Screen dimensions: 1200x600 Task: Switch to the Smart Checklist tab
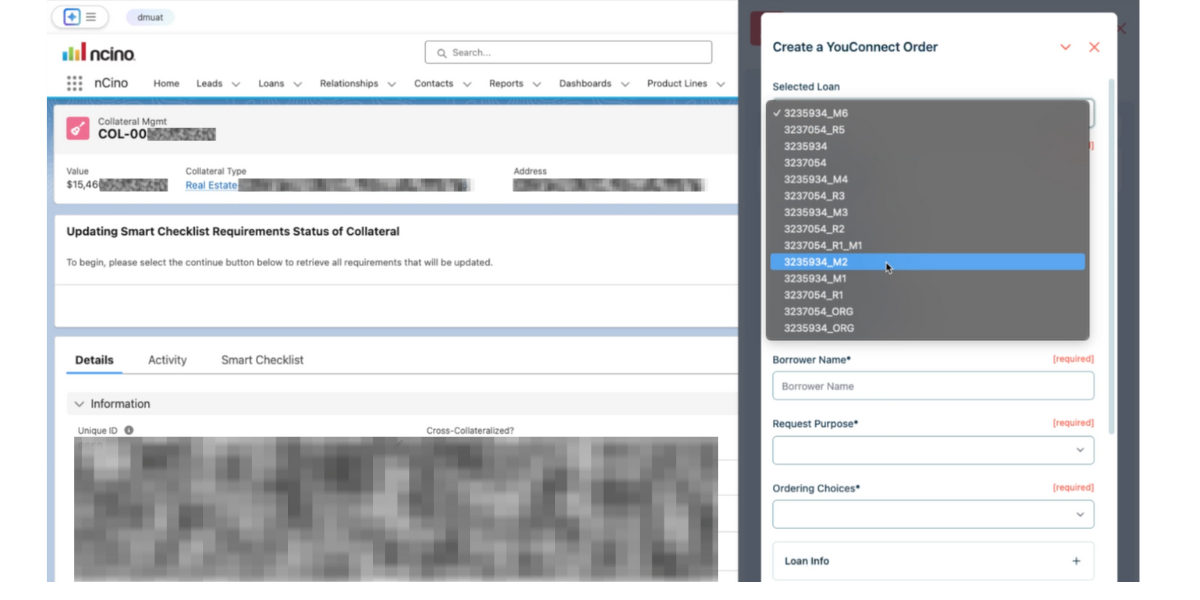coord(262,360)
